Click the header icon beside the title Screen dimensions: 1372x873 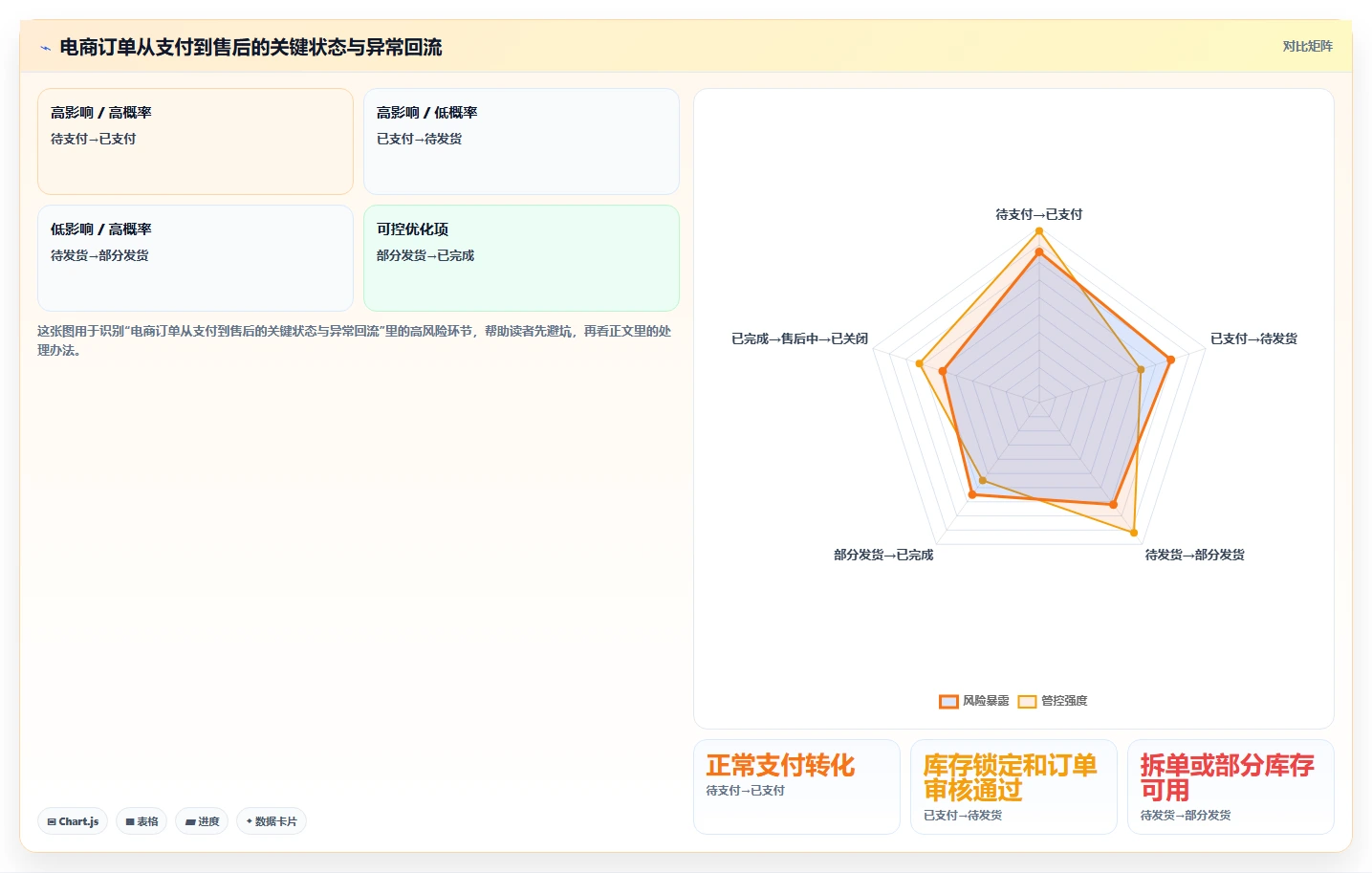pyautogui.click(x=45, y=48)
